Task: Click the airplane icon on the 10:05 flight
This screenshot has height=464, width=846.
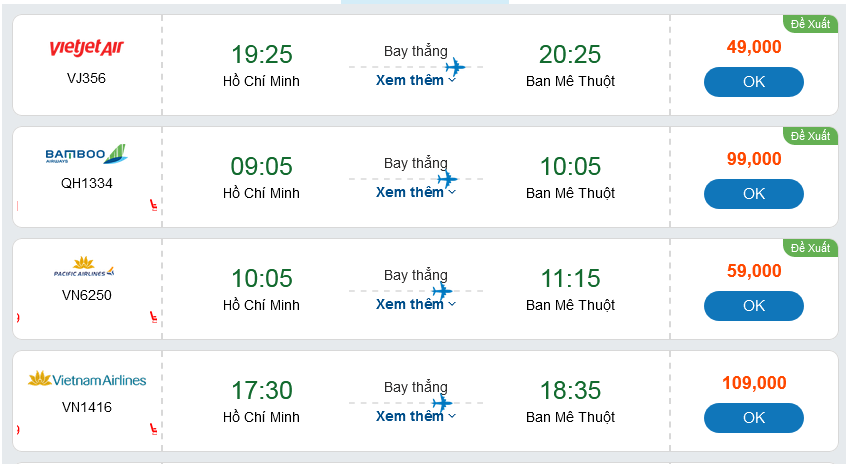Action: point(442,292)
